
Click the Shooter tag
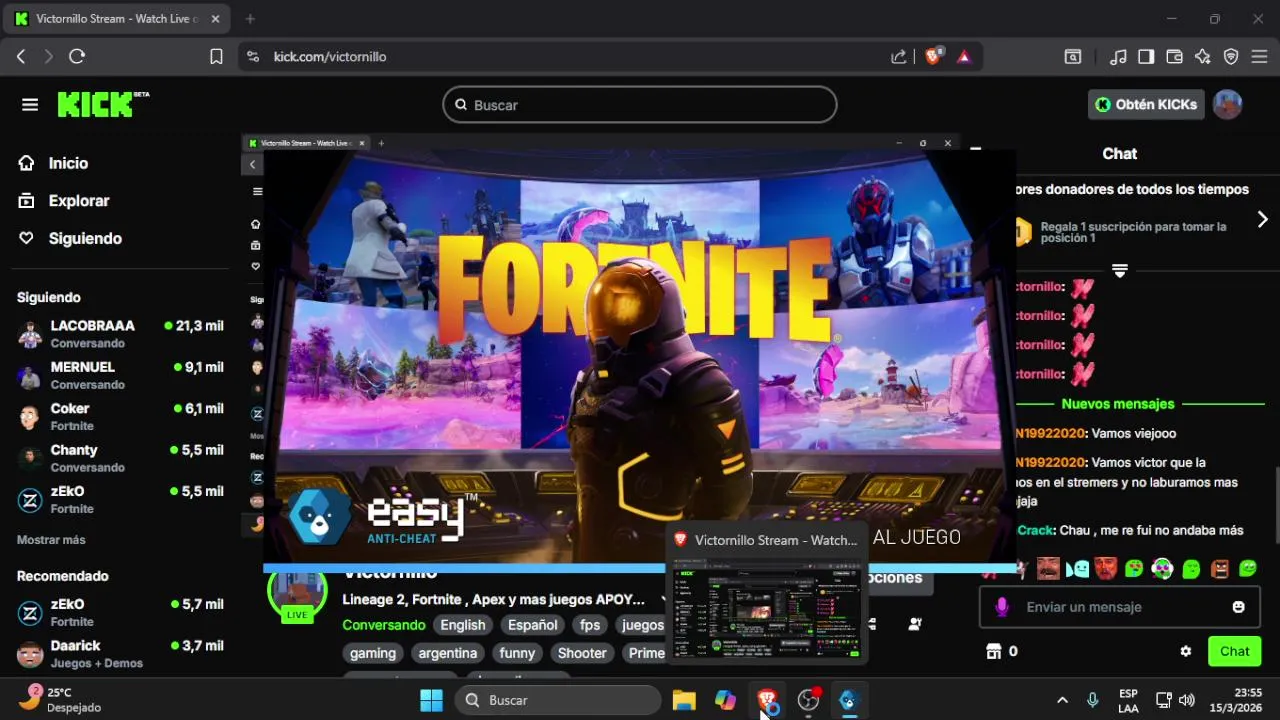pyautogui.click(x=582, y=653)
